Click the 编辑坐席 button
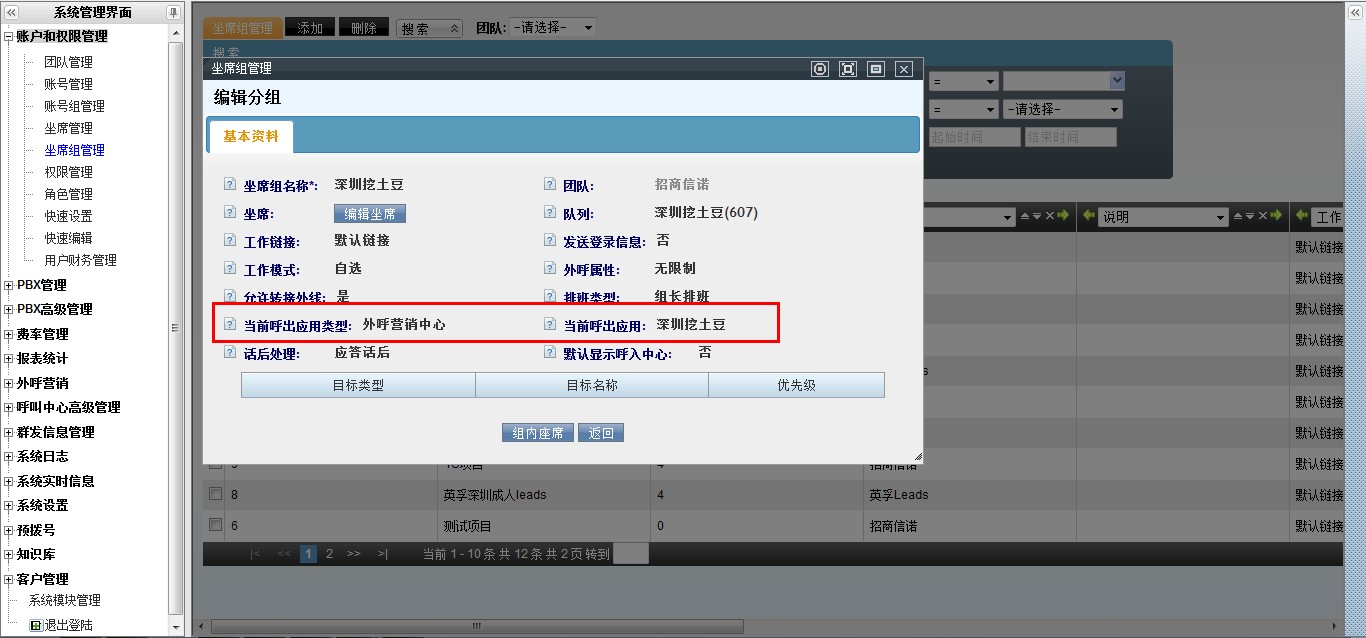Screen dimensions: 1366x638 coord(369,214)
